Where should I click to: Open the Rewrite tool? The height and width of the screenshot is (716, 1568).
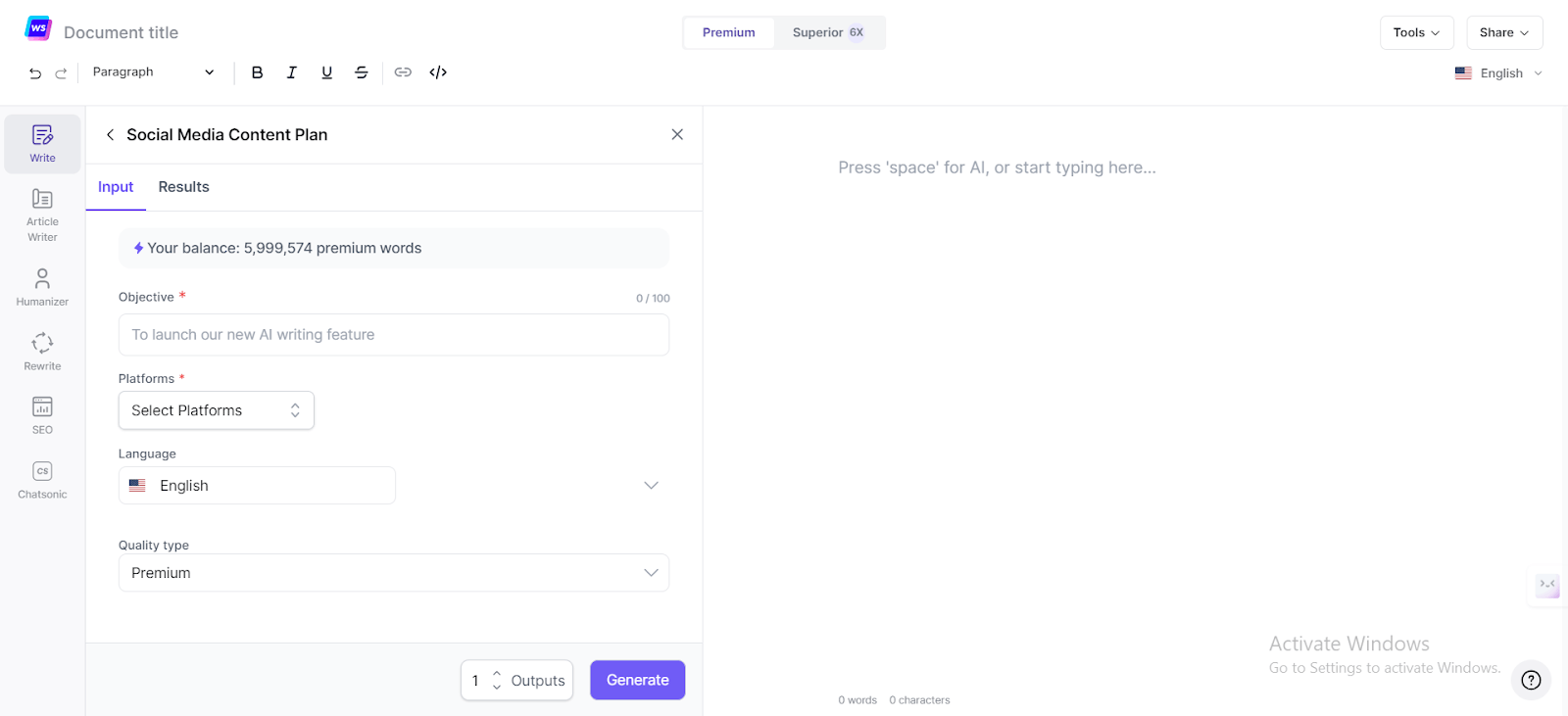pos(42,352)
